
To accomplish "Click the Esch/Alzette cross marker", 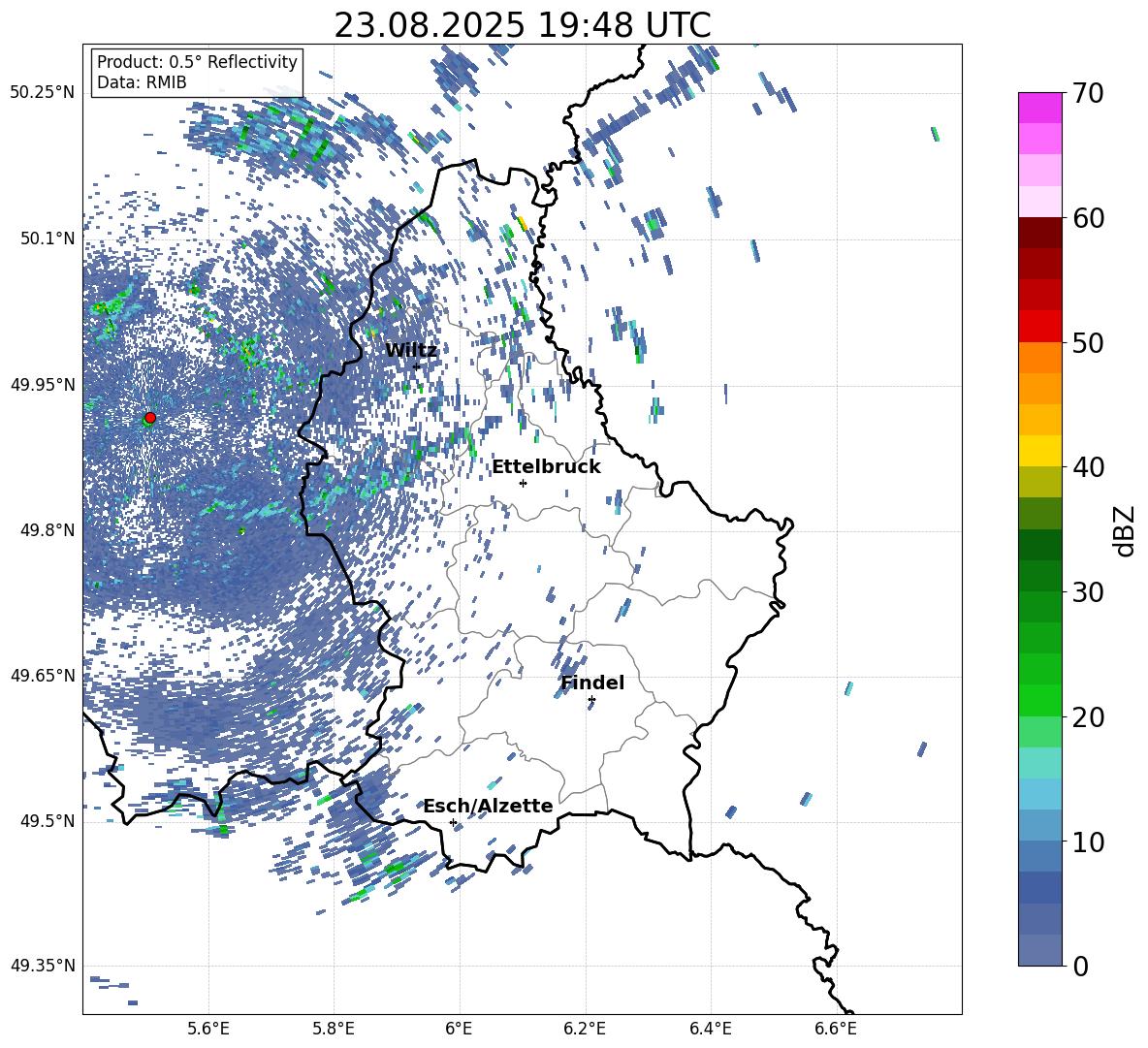I will coord(453,822).
